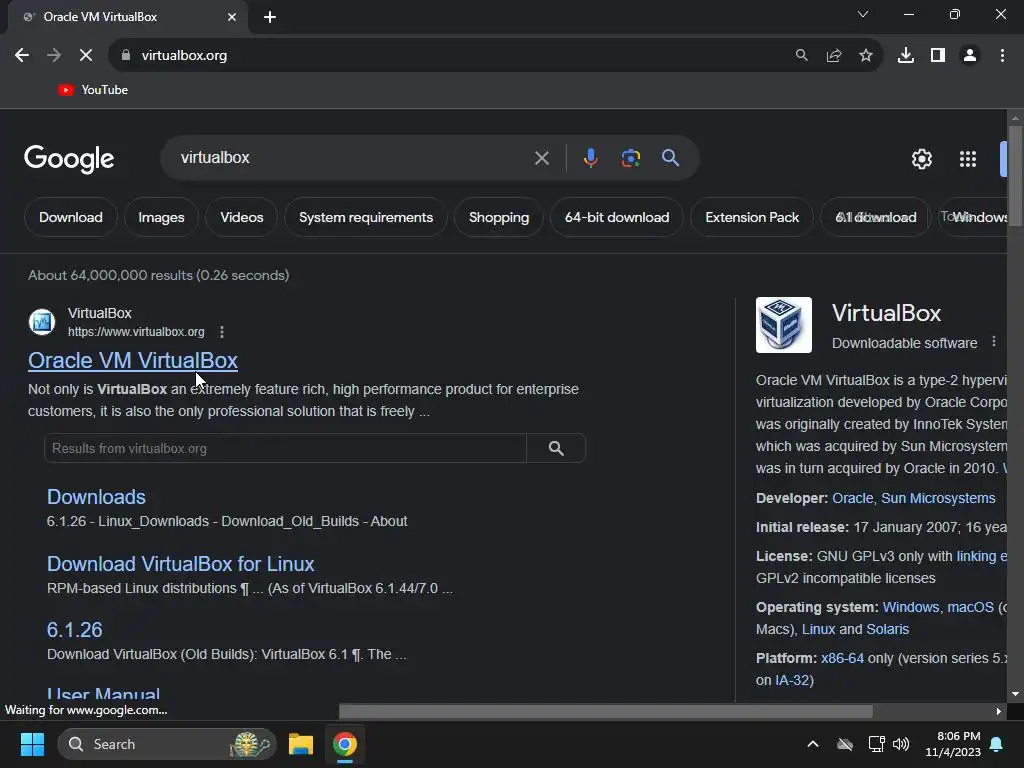Open Chrome three-dot menu

click(x=1002, y=56)
